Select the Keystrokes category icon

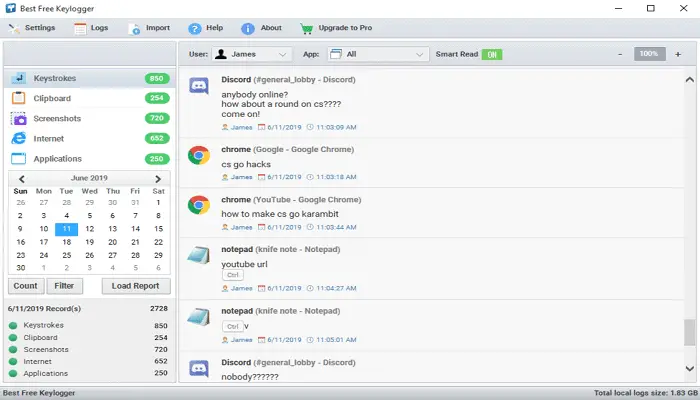click(x=19, y=78)
